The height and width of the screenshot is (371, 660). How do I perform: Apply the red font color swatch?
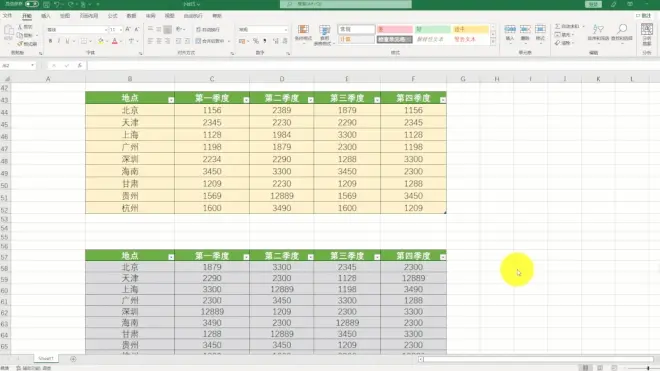(114, 41)
